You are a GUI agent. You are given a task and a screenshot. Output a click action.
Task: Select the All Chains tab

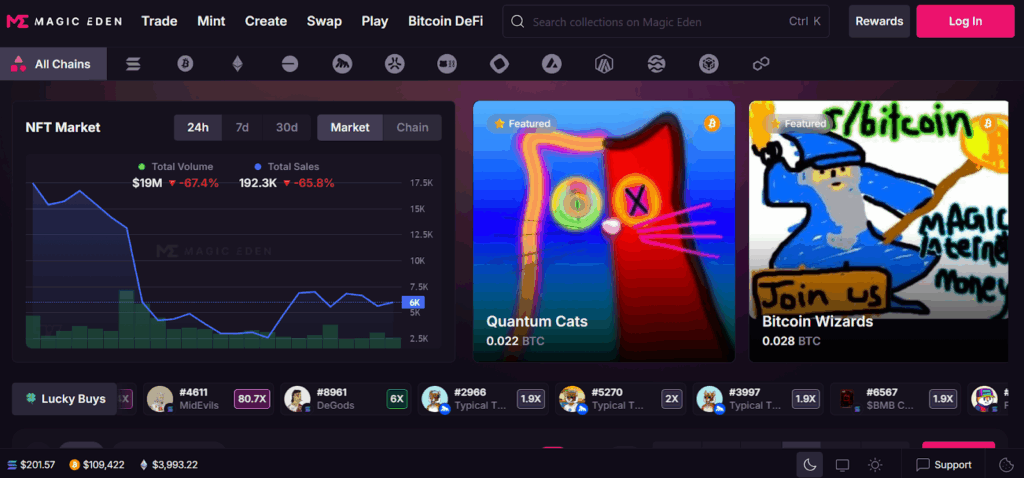point(54,64)
